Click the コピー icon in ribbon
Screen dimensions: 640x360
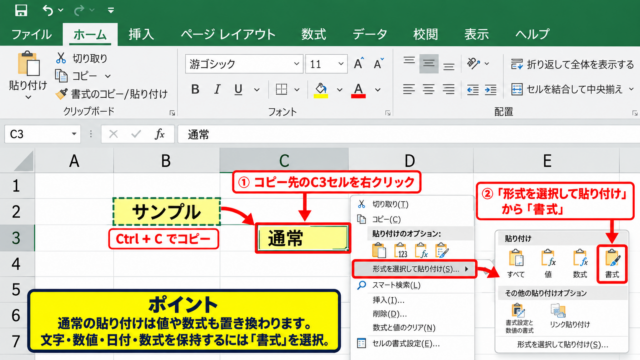coord(61,76)
